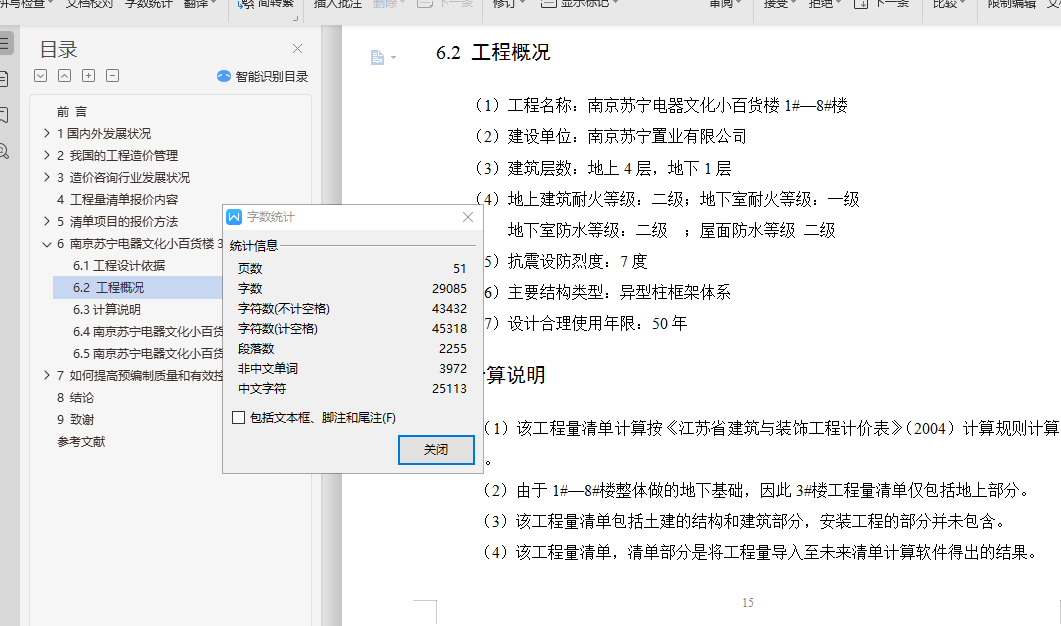Select 8 结论 in the outline
The image size is (1061, 626).
click(75, 397)
